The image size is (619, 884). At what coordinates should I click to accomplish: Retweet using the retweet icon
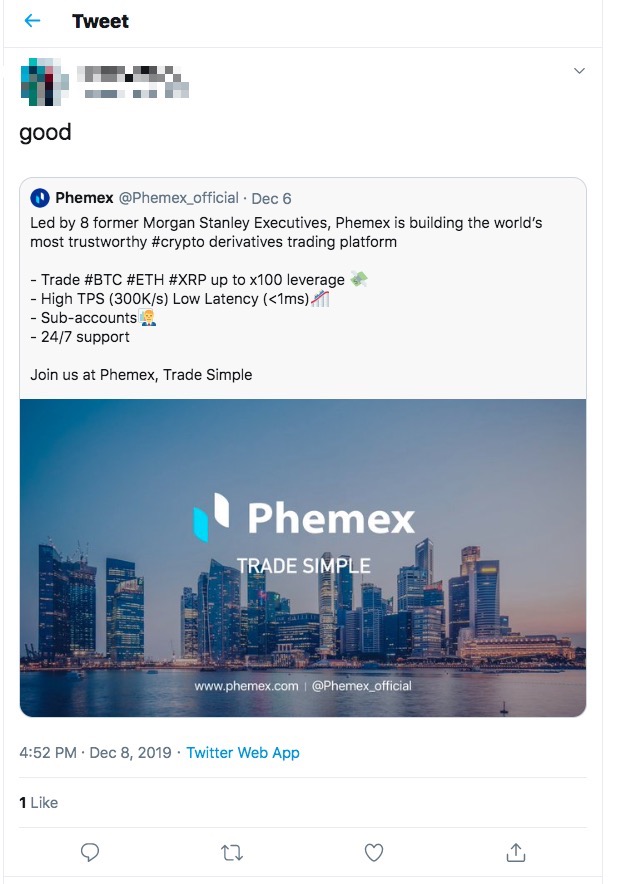point(231,852)
